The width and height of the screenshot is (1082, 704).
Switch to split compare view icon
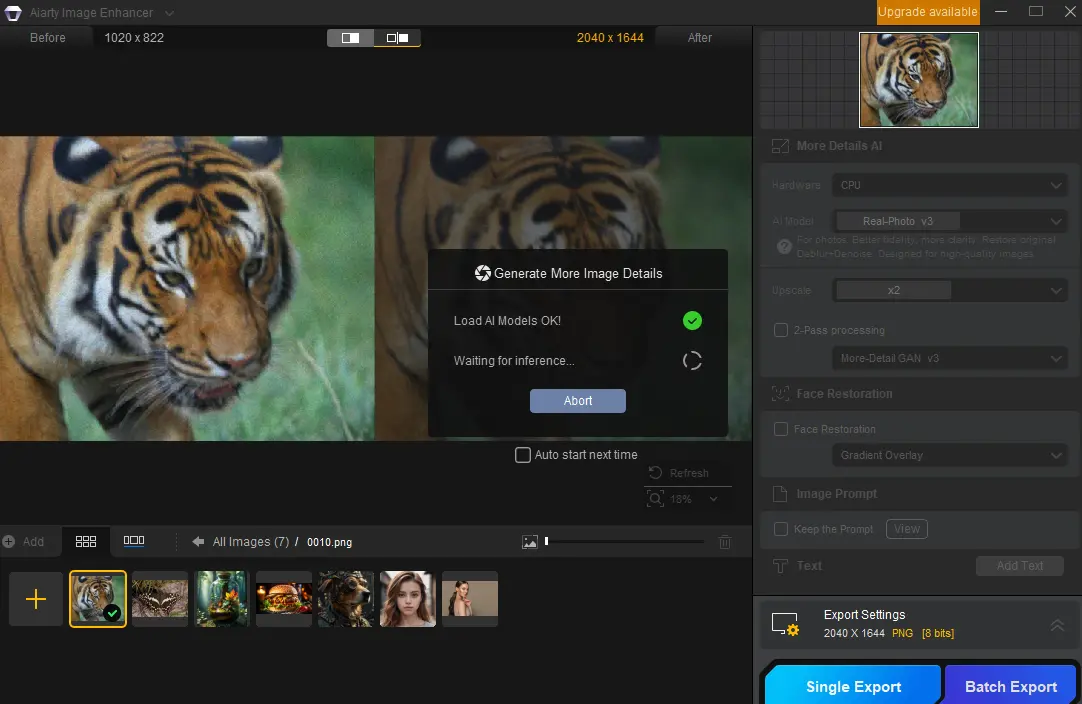pos(397,38)
